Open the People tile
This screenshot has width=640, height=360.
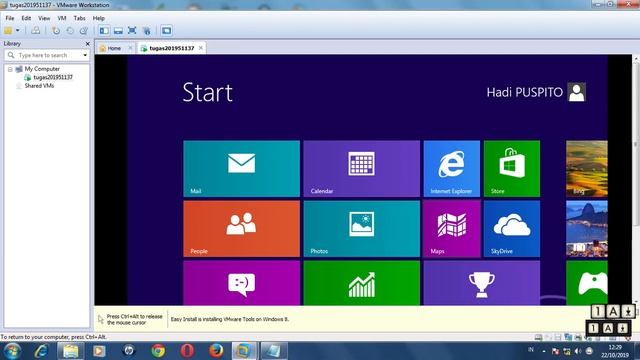click(x=242, y=229)
